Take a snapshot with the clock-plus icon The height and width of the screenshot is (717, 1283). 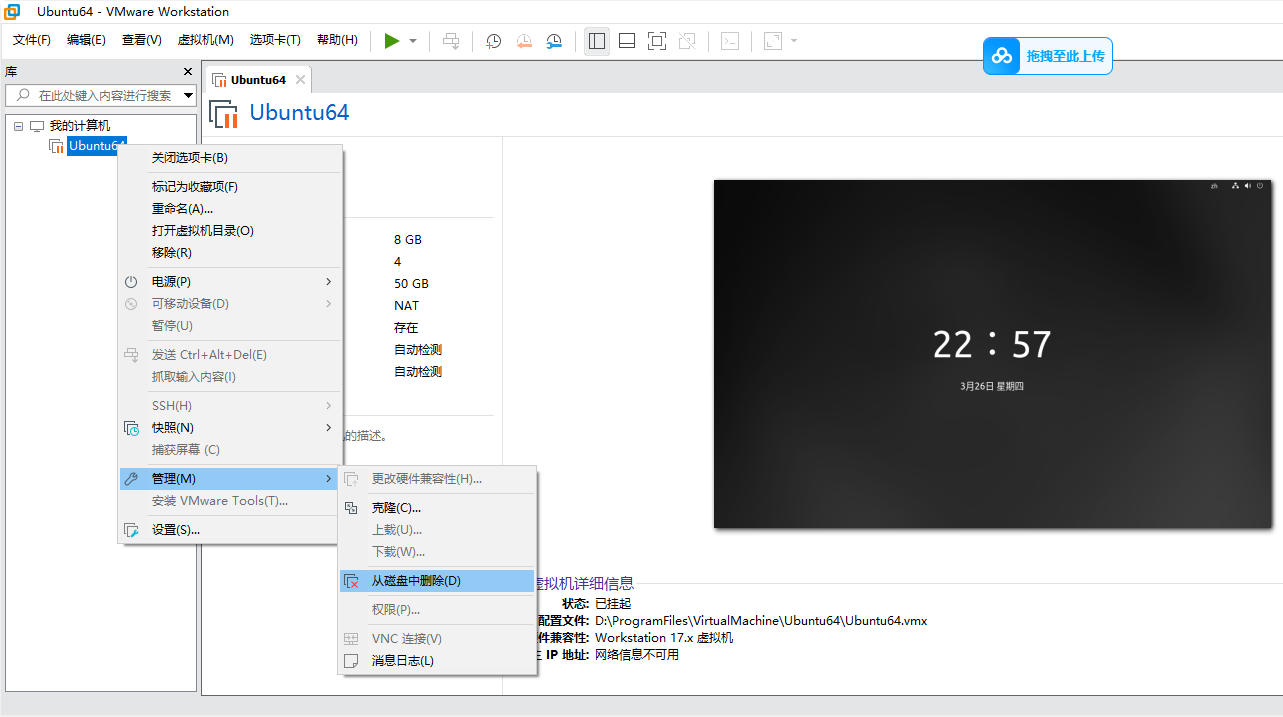click(x=493, y=41)
